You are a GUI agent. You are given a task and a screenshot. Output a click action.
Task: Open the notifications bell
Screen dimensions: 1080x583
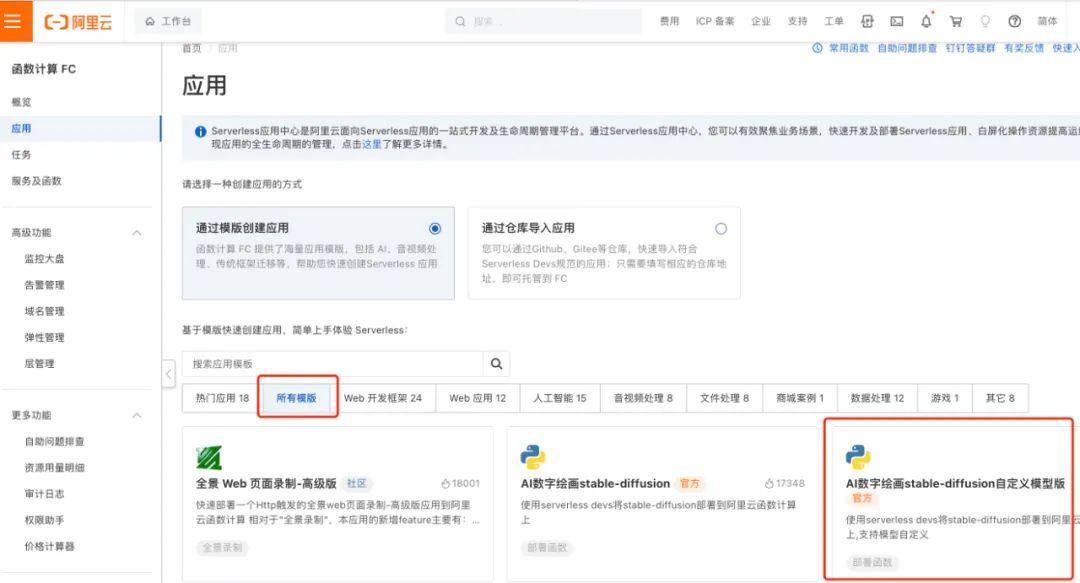click(926, 21)
